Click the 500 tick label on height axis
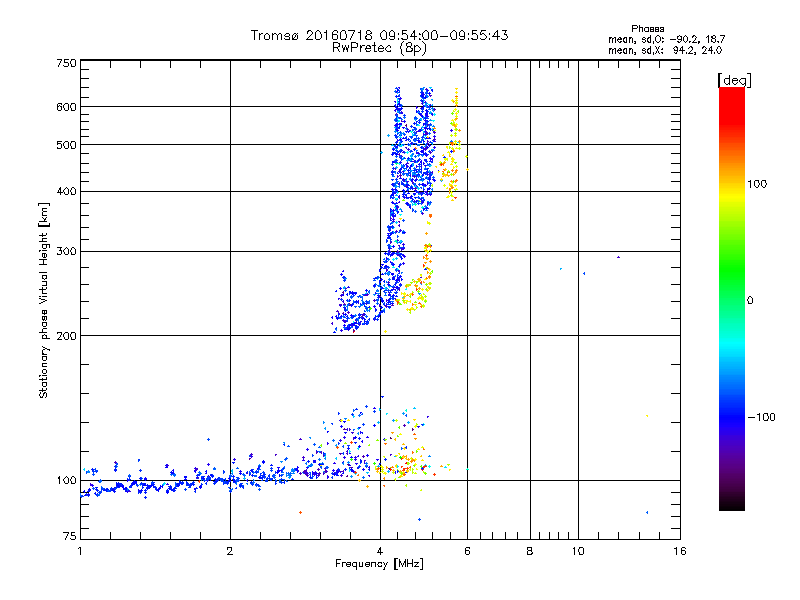 pos(66,145)
